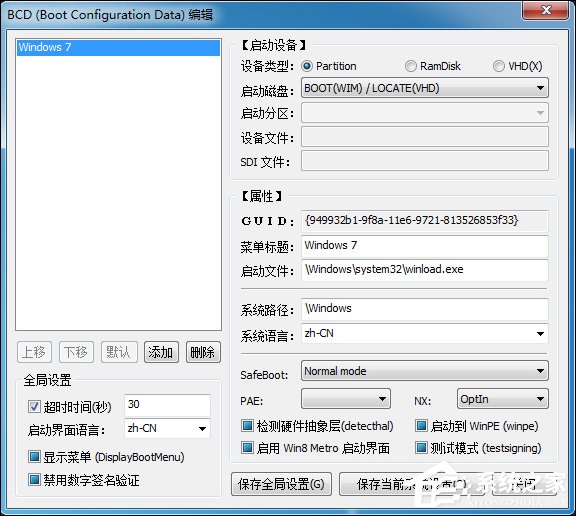Image resolution: width=576 pixels, height=516 pixels.
Task: Toggle the 禁用数字签名验证 checkbox
Action: coord(34,480)
